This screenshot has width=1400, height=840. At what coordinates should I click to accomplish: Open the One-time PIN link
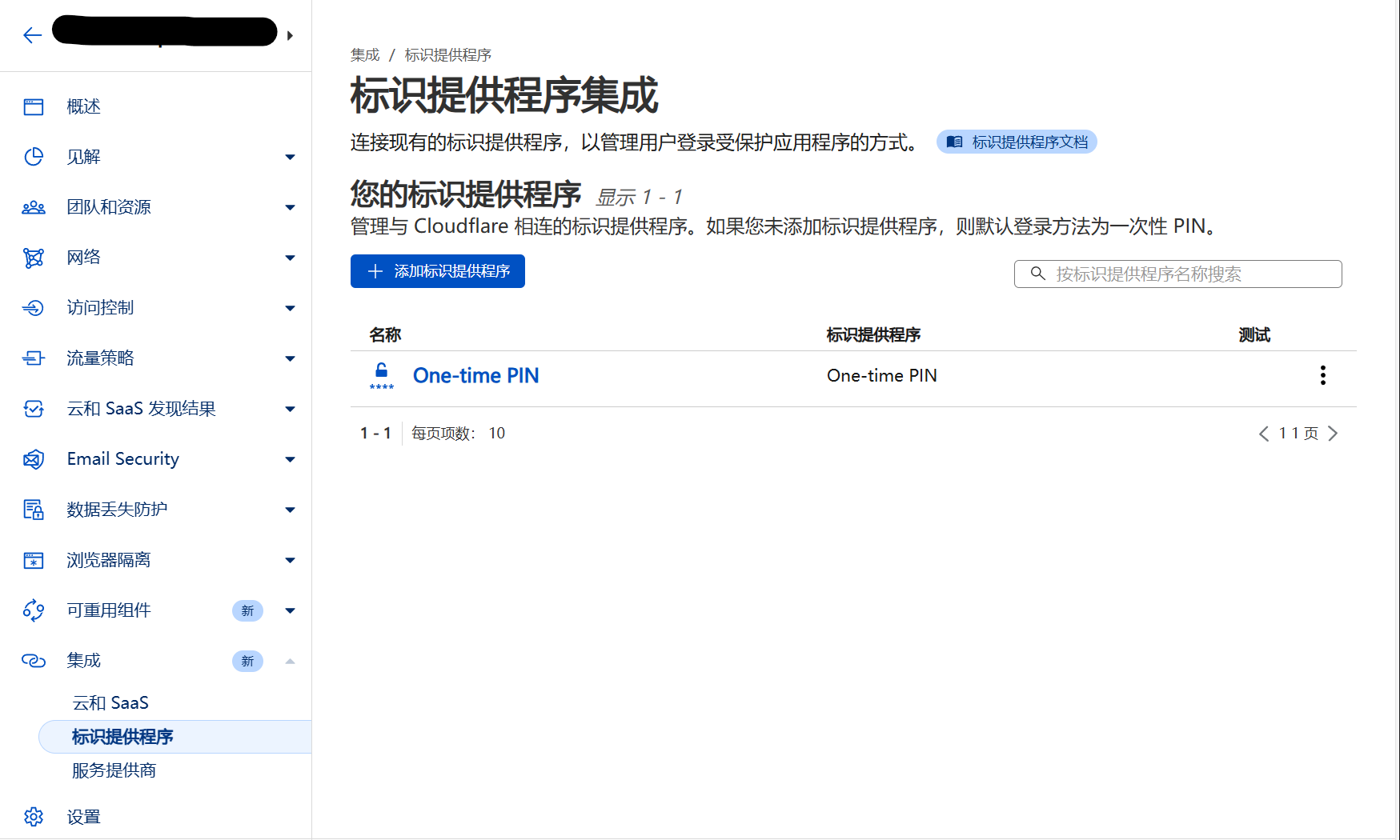coord(475,375)
